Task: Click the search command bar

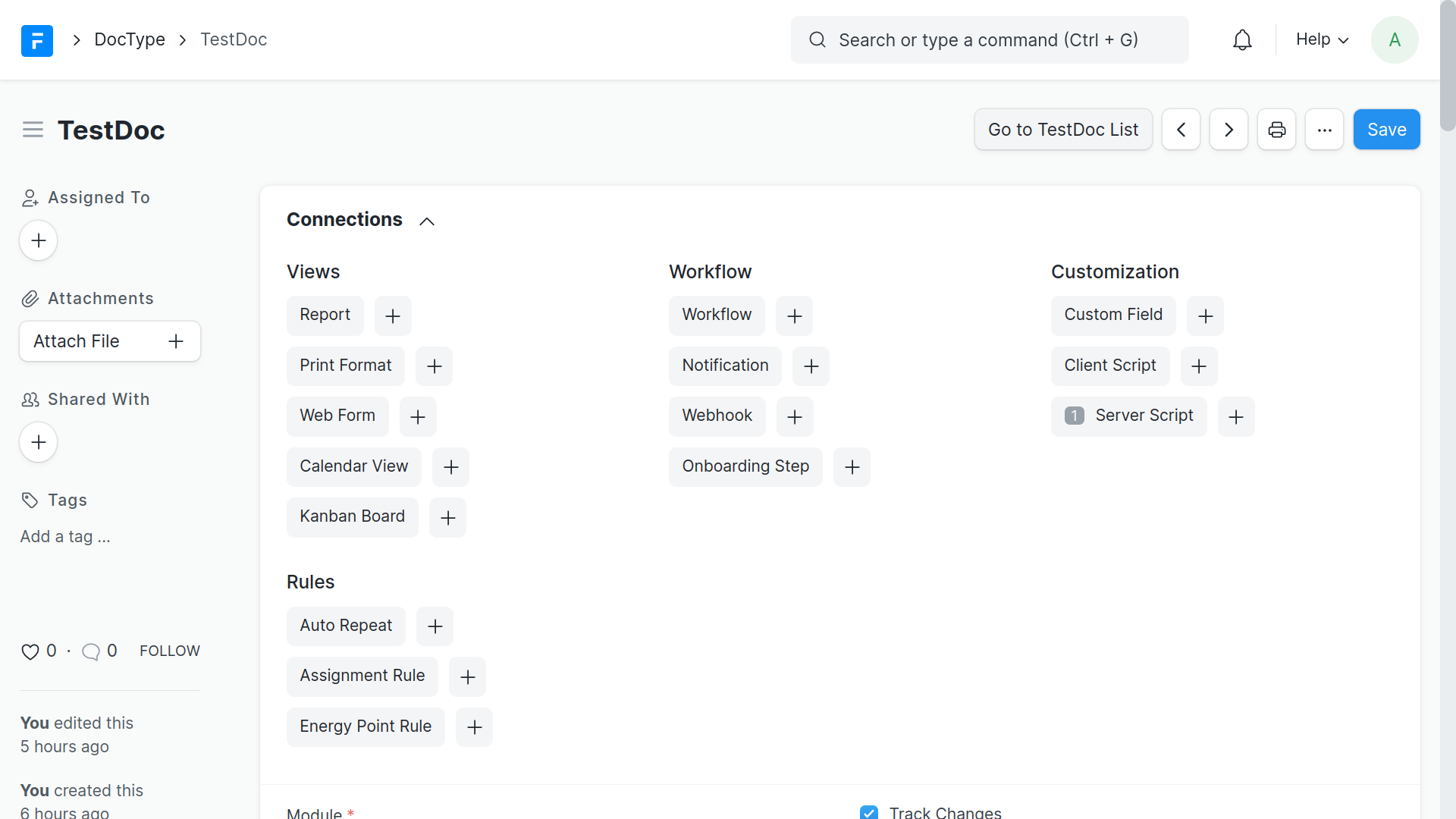Action: pyautogui.click(x=989, y=40)
